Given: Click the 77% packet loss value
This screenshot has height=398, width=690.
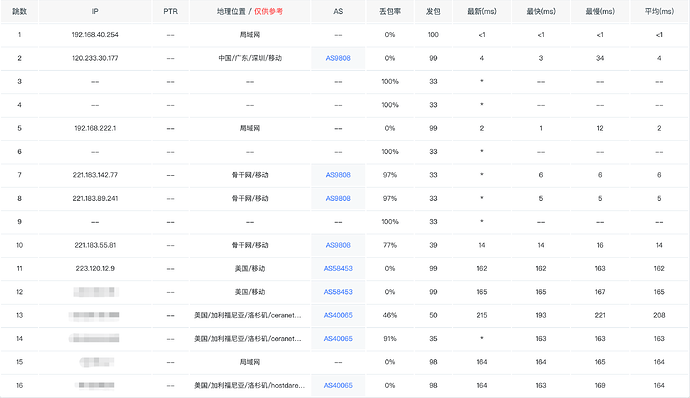Looking at the screenshot, I should (390, 245).
